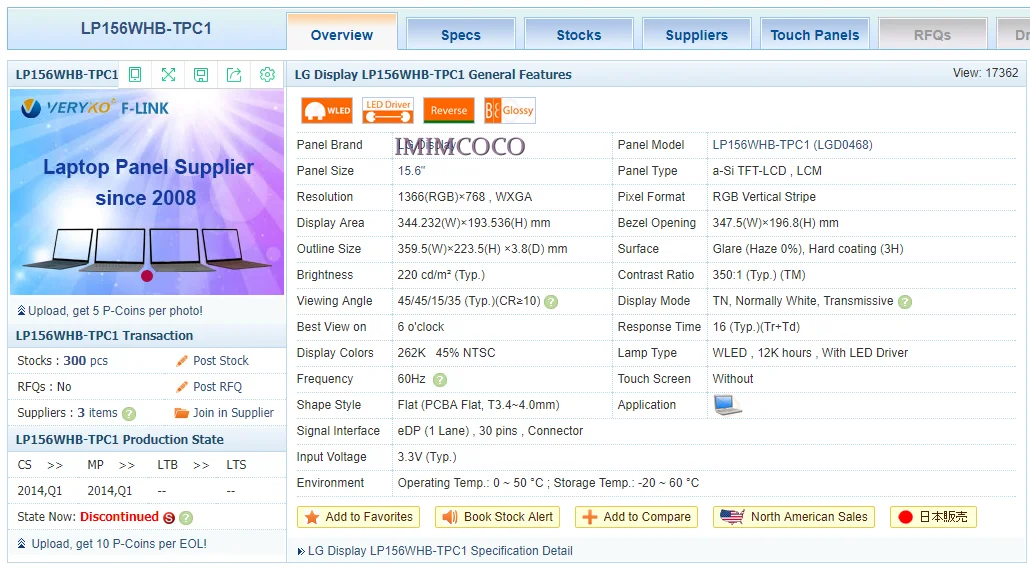Viewport: 1030px width, 568px height.
Task: Click the speaker icon on Book Stock Alert
Action: click(450, 517)
